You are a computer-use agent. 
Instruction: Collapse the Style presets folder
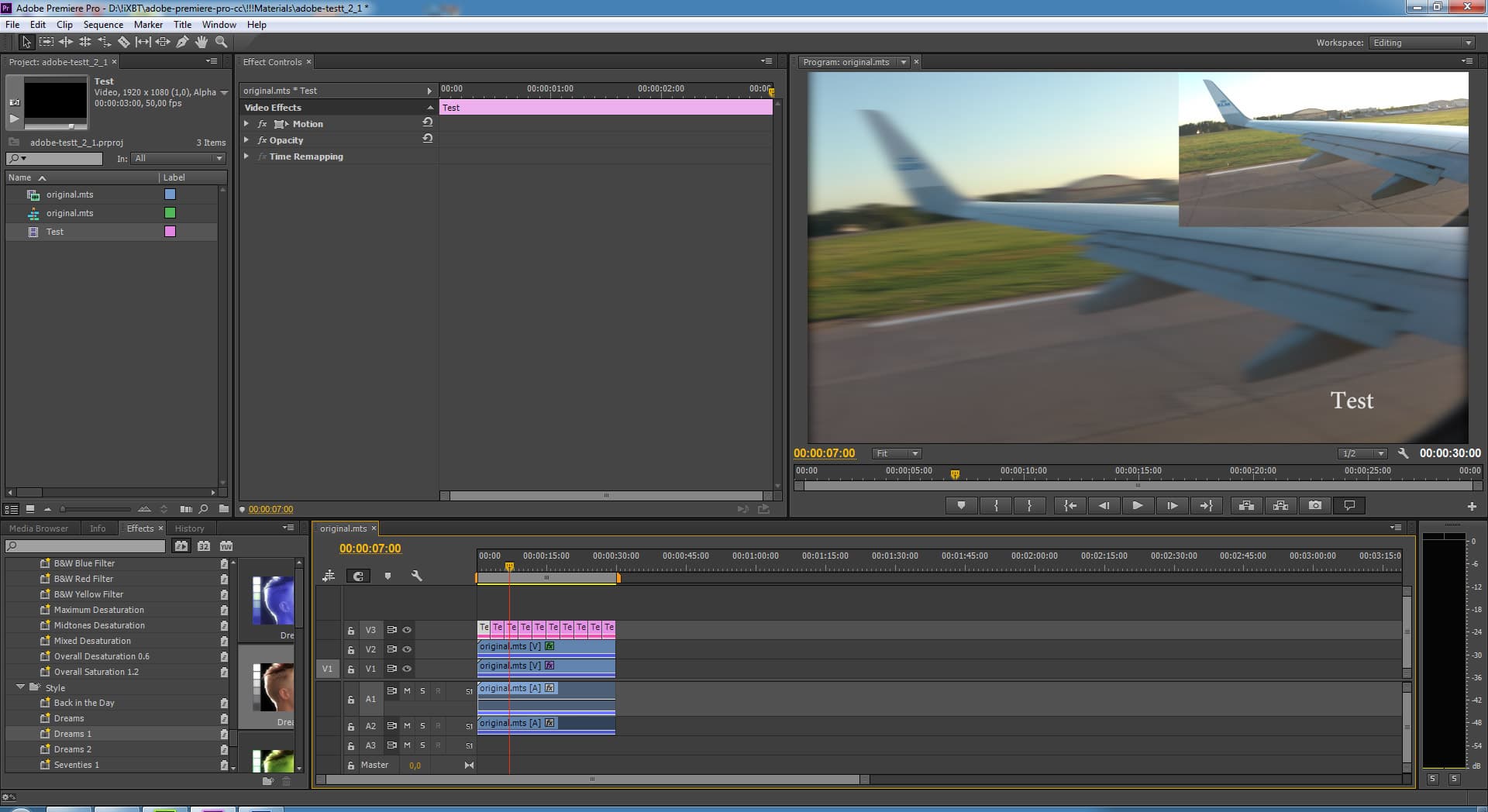click(x=20, y=687)
